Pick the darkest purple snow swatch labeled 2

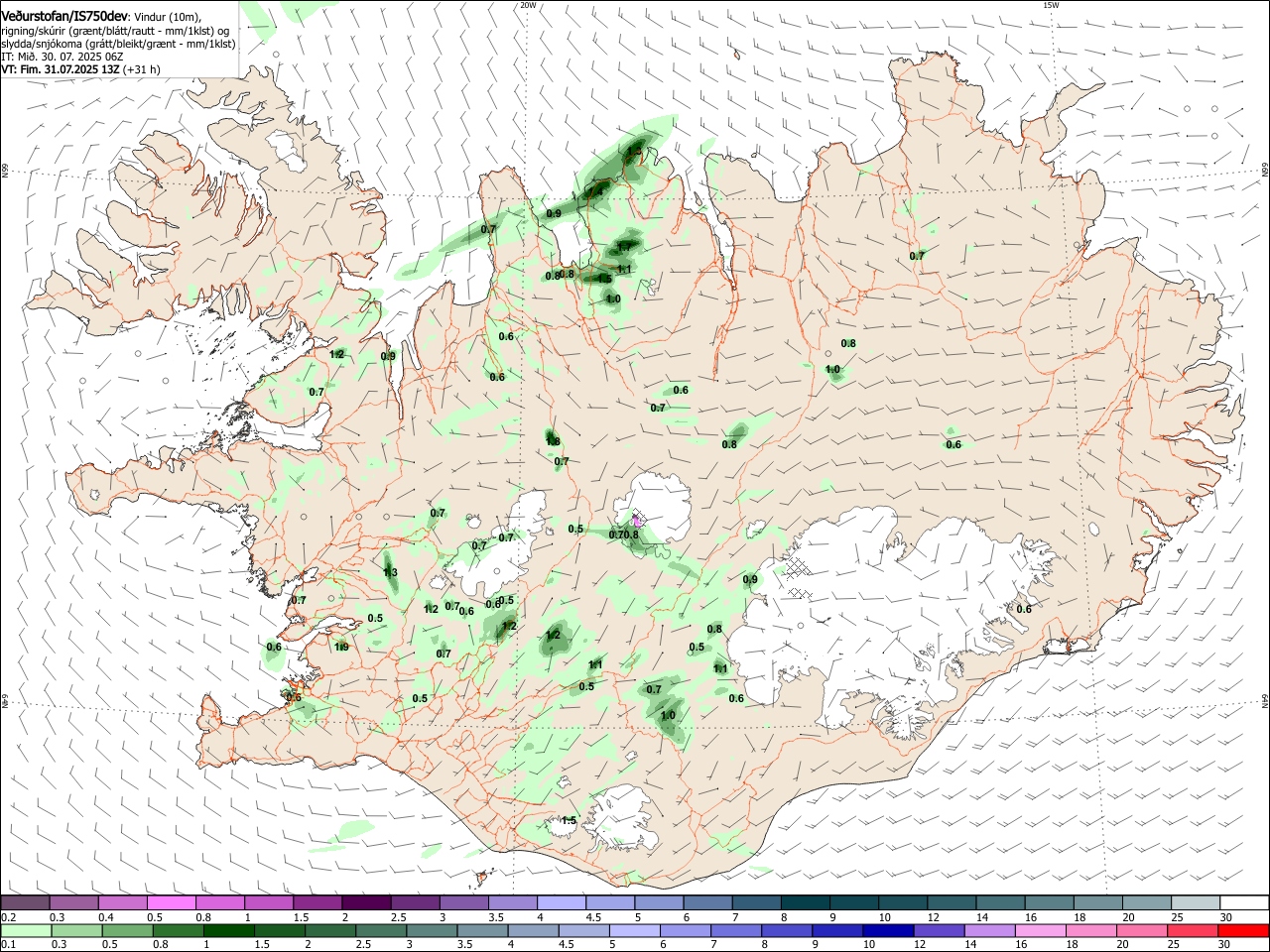tap(366, 903)
